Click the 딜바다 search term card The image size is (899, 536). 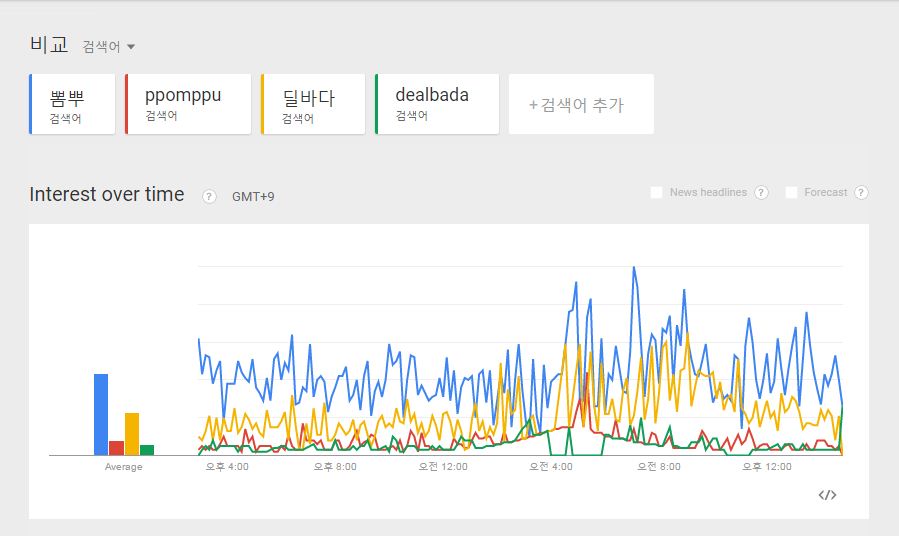point(312,104)
